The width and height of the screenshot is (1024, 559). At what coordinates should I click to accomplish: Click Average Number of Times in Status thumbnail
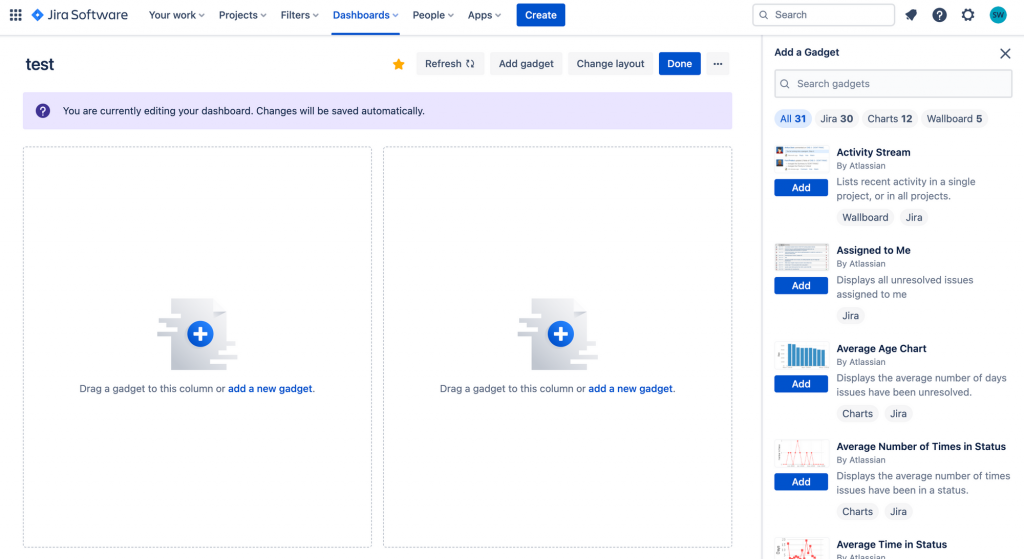coord(801,453)
